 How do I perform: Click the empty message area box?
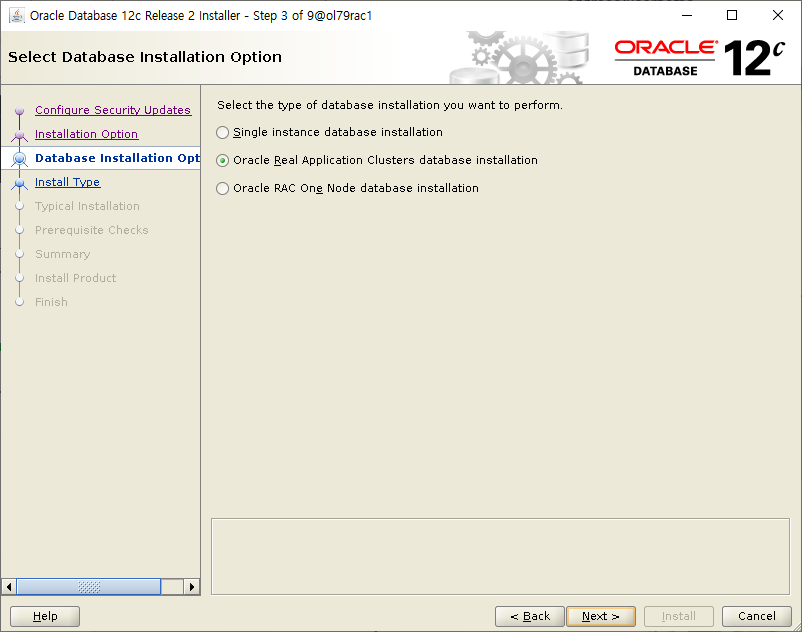tap(500, 556)
